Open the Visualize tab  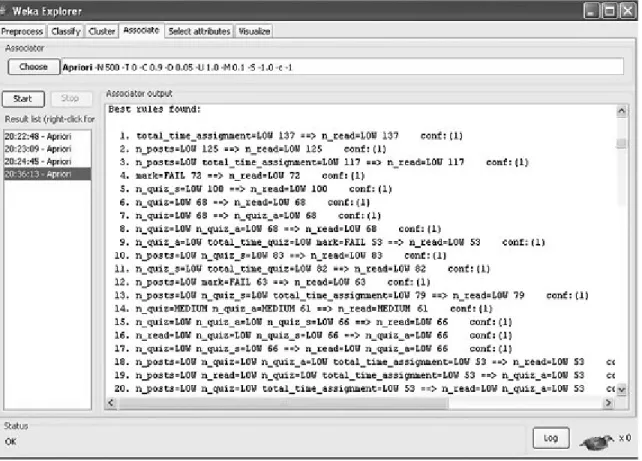pyautogui.click(x=254, y=32)
